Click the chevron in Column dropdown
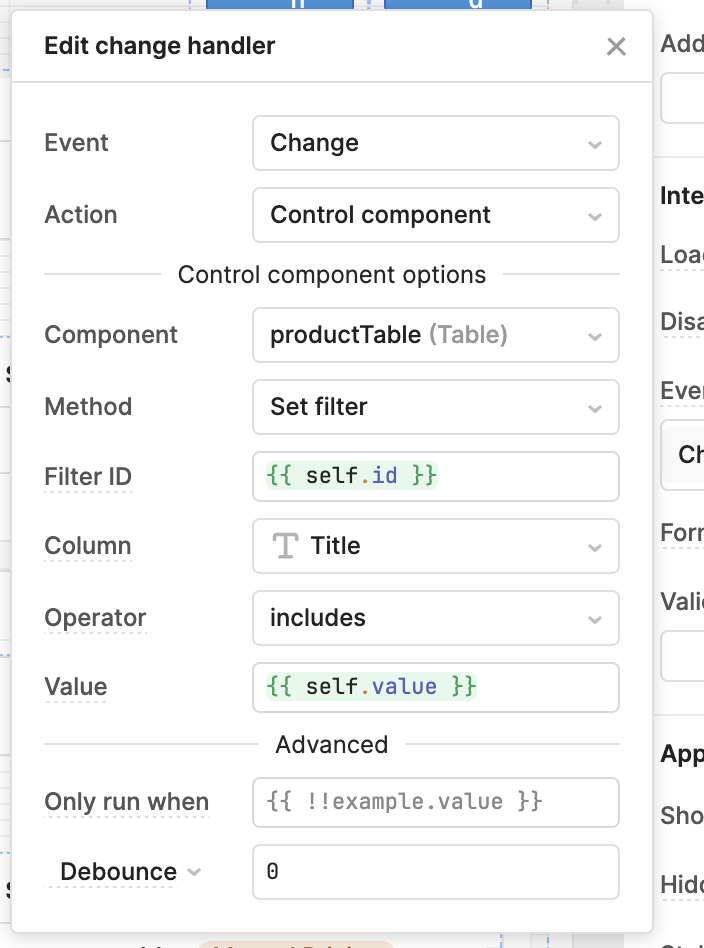The height and width of the screenshot is (948, 704). click(595, 547)
